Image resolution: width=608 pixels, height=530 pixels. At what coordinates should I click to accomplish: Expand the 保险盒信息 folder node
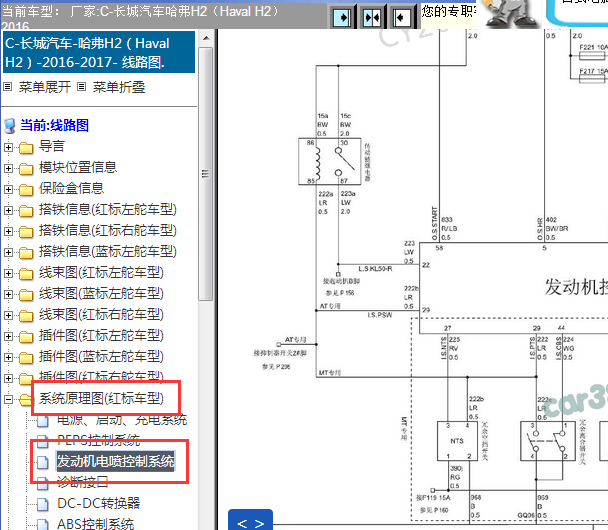click(8, 189)
